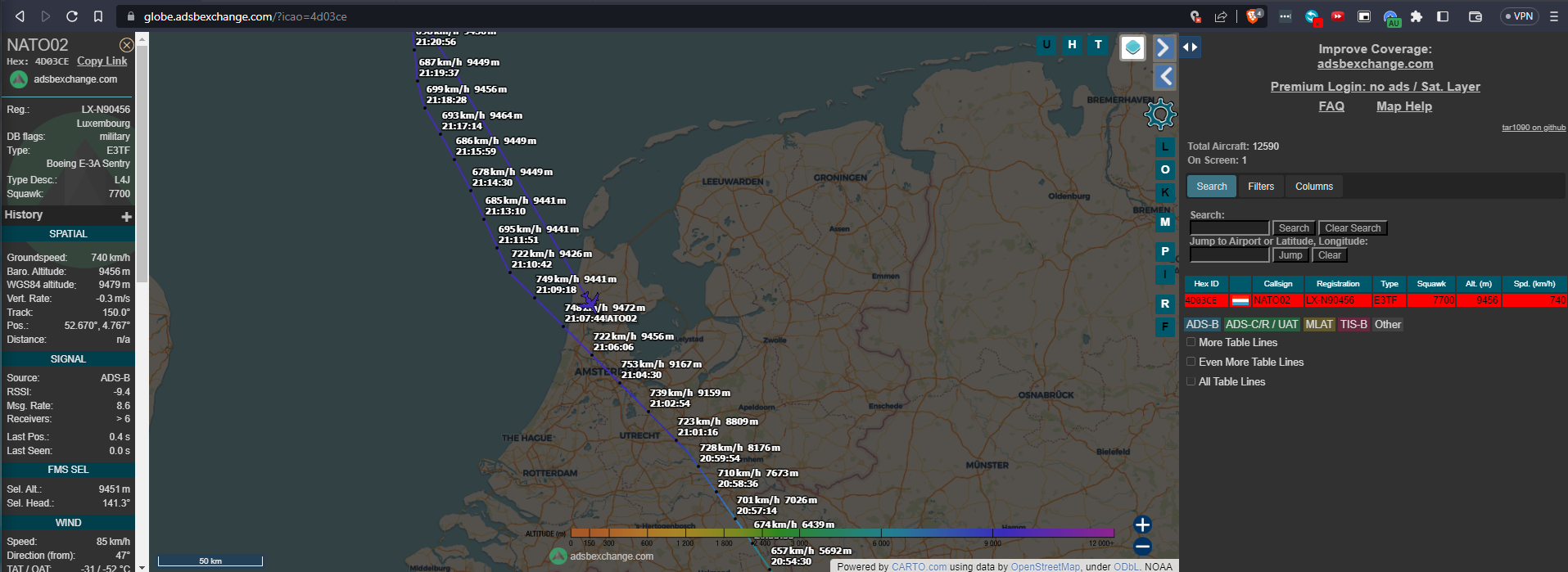Screen dimensions: 1568x572
Task: Open Brave Shields lion icon
Action: (1253, 16)
